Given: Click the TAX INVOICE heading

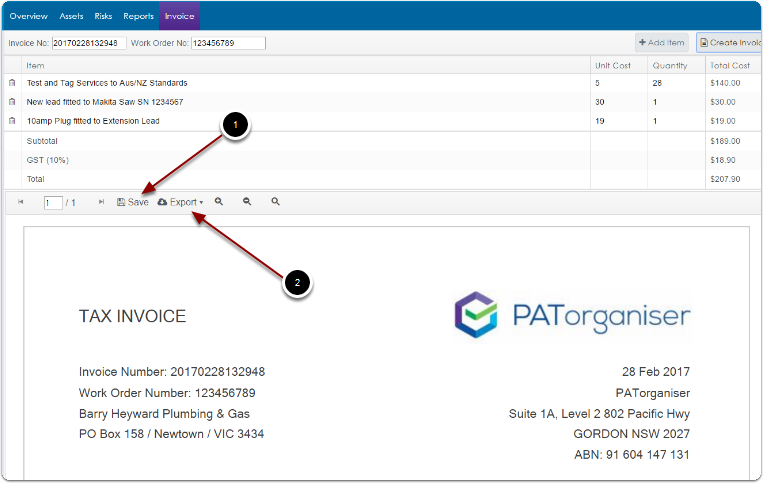Looking at the screenshot, I should 132,316.
